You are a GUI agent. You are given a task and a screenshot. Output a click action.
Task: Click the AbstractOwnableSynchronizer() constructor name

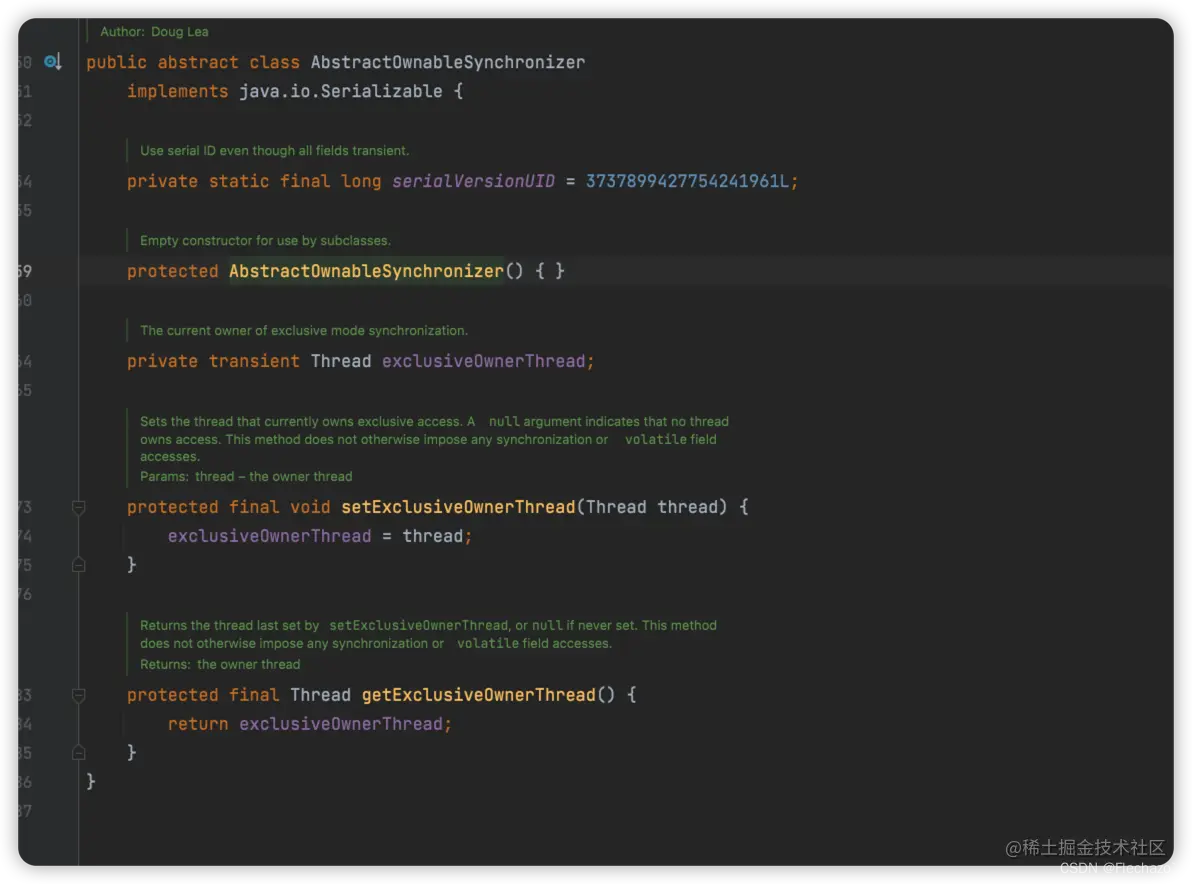click(x=366, y=271)
